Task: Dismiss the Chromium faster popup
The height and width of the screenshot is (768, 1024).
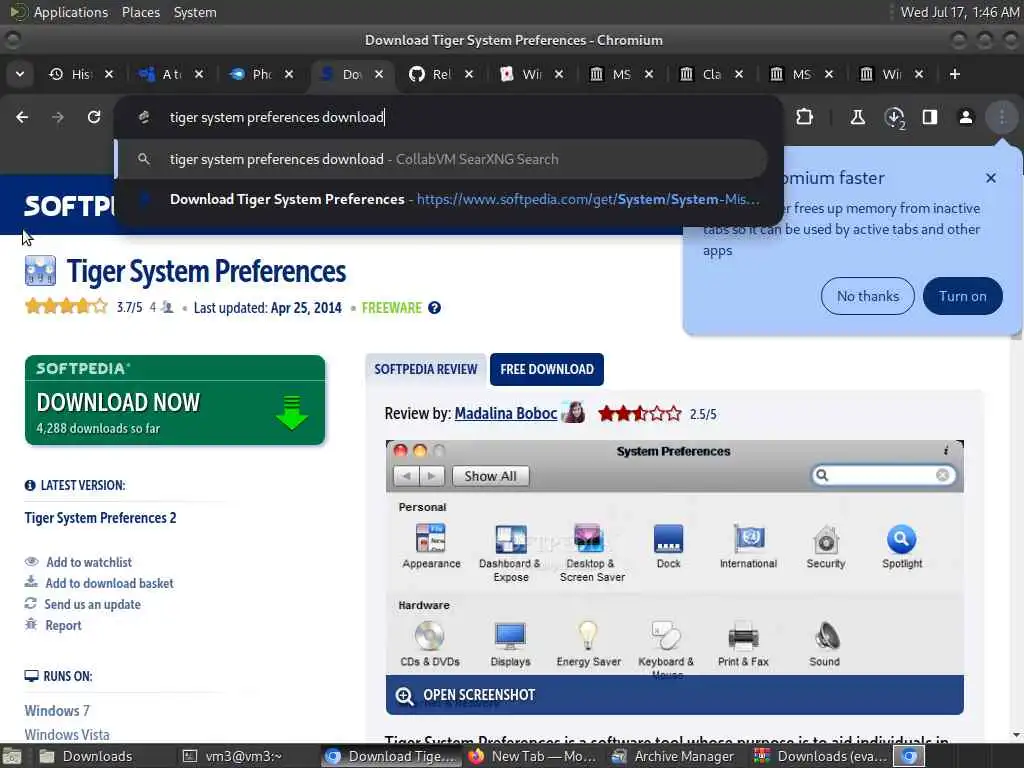Action: tap(991, 178)
